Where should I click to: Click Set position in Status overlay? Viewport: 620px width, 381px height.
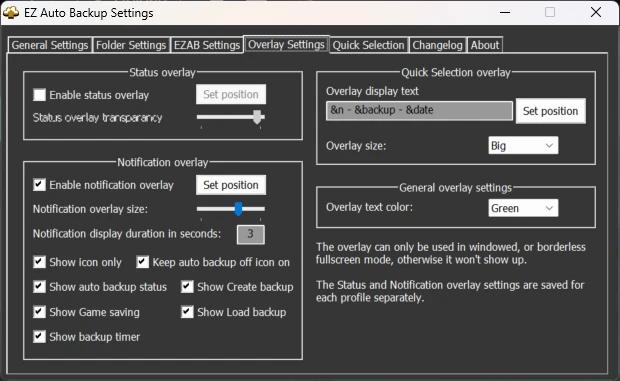click(231, 94)
